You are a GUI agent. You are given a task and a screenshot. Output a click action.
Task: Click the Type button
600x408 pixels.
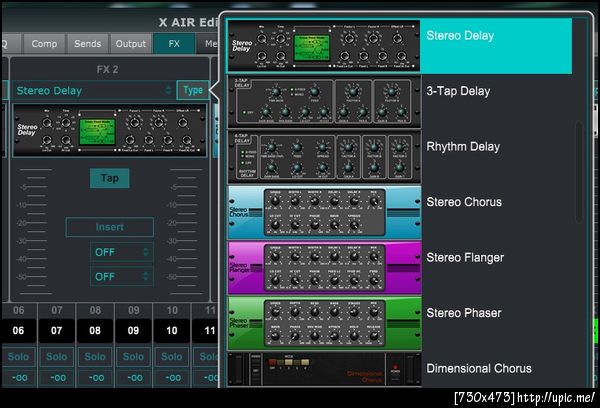pyautogui.click(x=193, y=90)
